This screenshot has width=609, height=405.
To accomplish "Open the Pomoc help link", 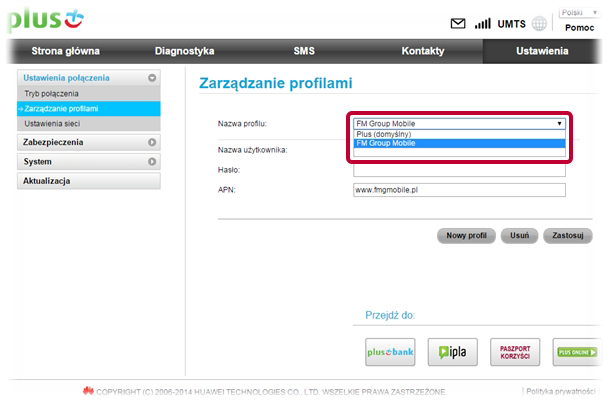I will pos(579,28).
